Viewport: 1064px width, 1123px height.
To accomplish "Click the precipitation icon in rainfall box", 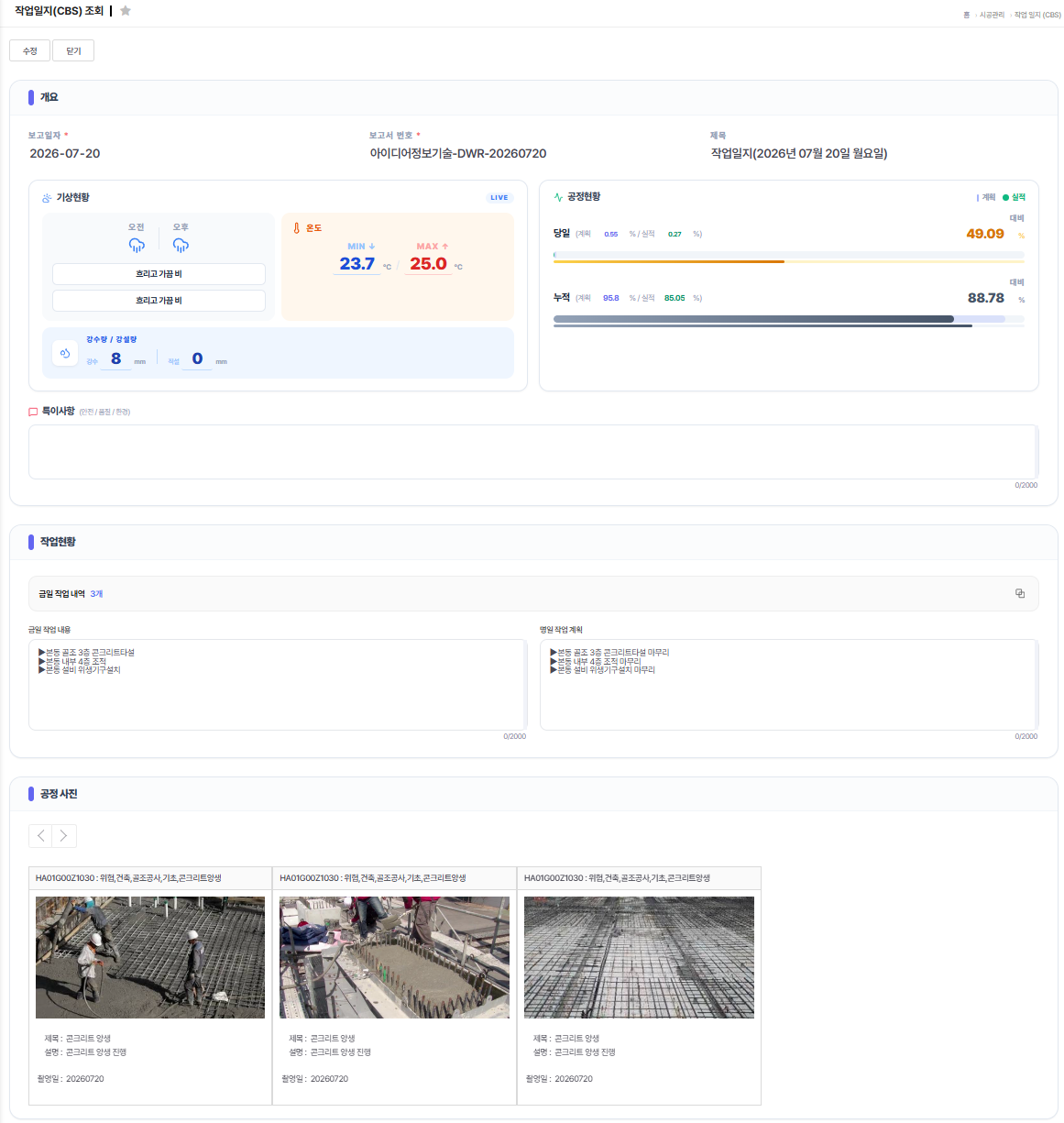I will coord(65,353).
